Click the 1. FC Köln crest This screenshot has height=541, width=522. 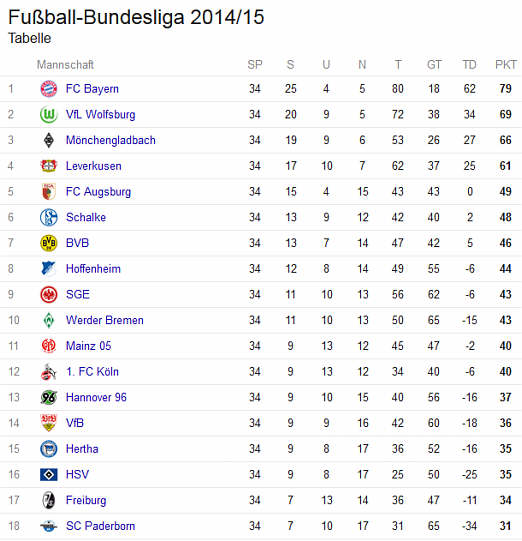(49, 372)
